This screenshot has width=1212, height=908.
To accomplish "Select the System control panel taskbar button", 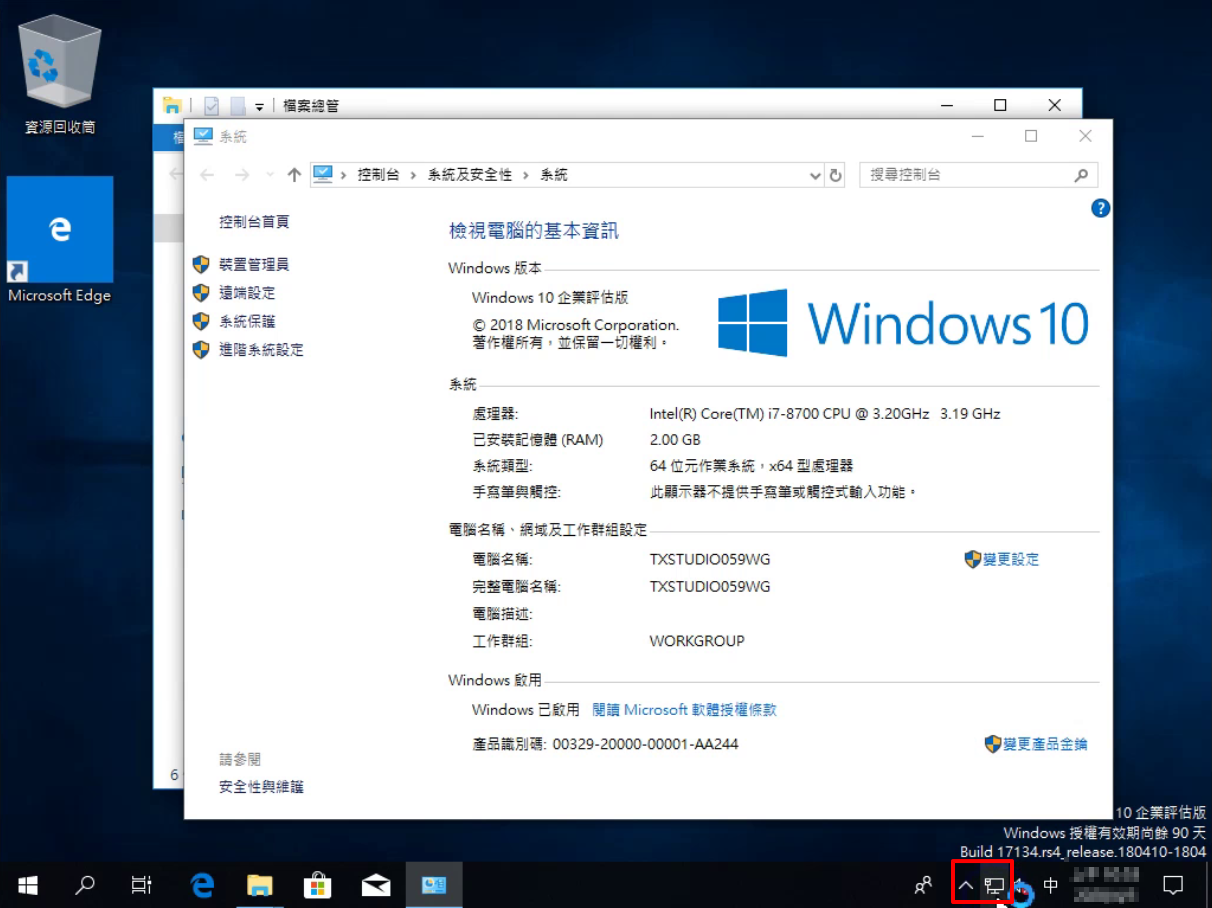I will (x=434, y=885).
